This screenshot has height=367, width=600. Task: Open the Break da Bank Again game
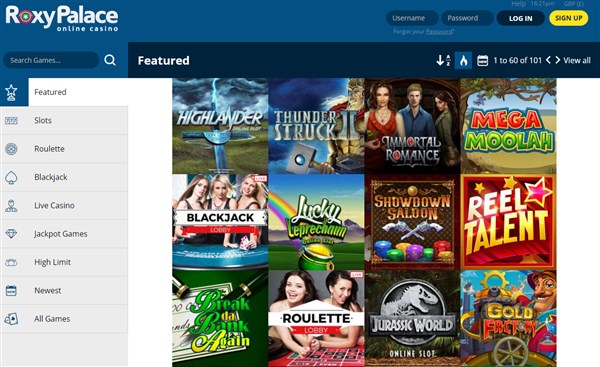tap(220, 318)
